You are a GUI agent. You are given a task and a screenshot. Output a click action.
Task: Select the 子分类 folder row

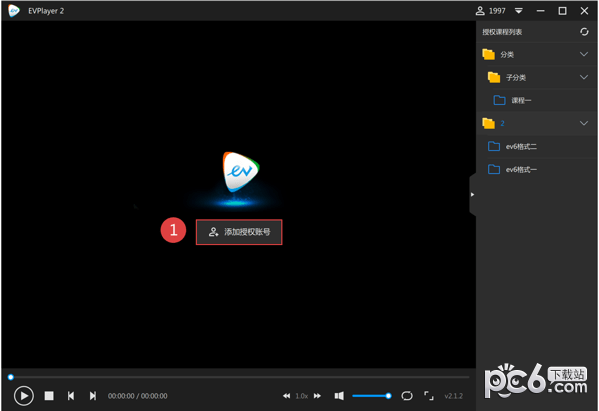click(537, 77)
